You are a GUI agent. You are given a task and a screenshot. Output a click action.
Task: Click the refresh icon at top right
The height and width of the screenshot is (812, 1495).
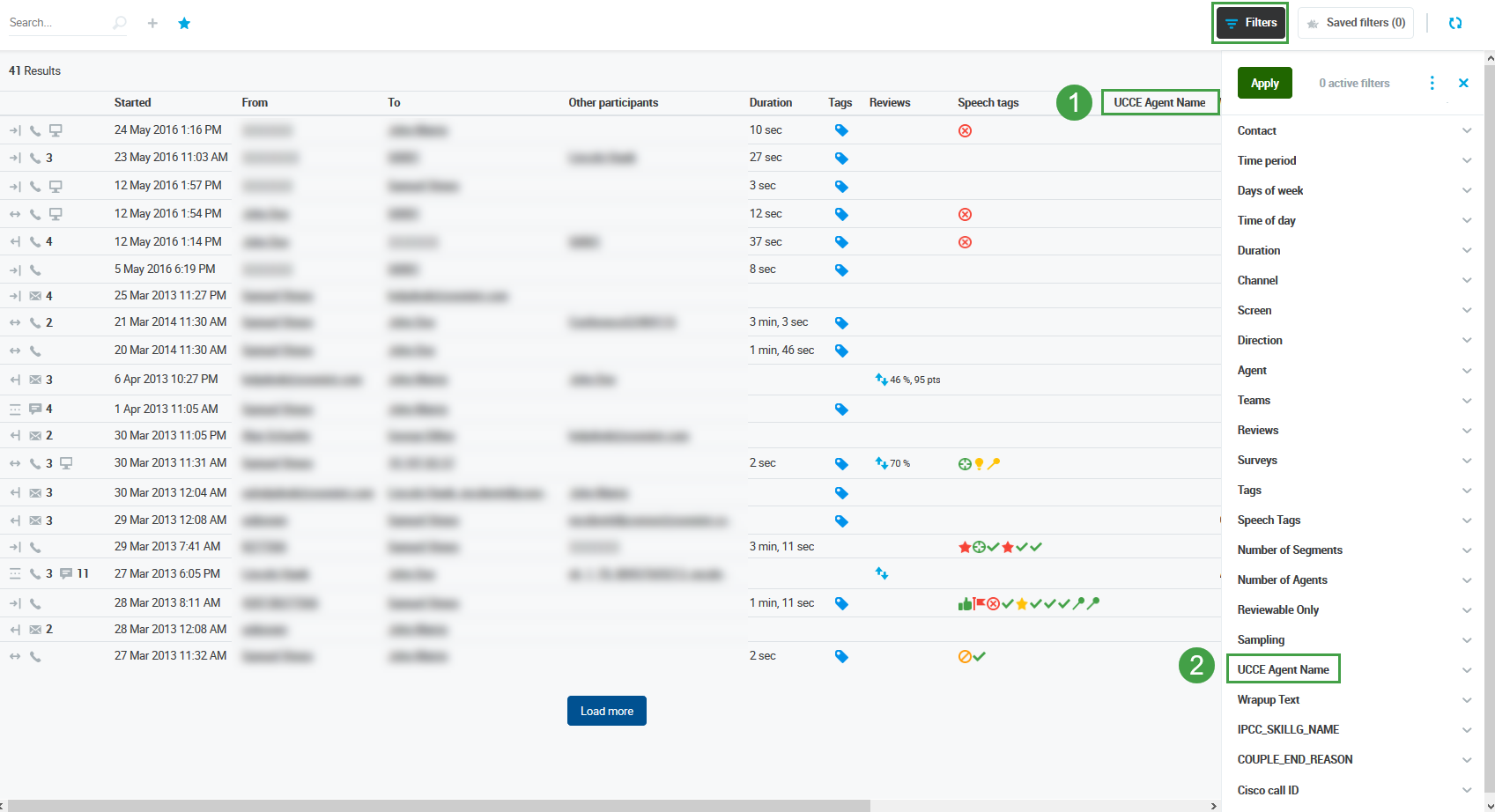1455,23
